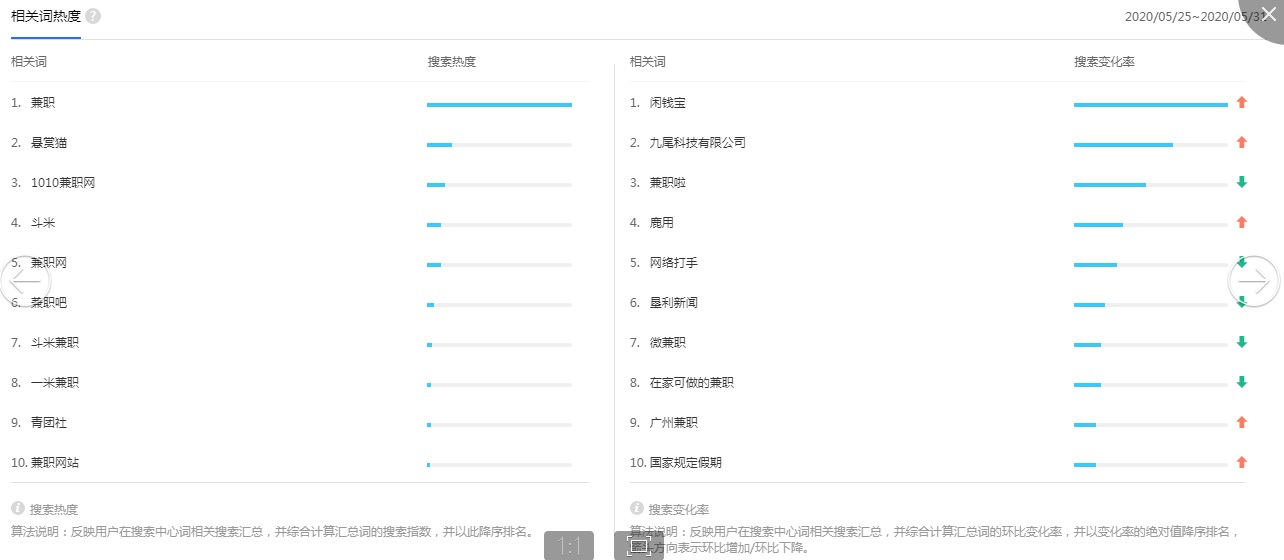
Task: Select the 斗米 row ranked fourth
Action: coord(43,223)
